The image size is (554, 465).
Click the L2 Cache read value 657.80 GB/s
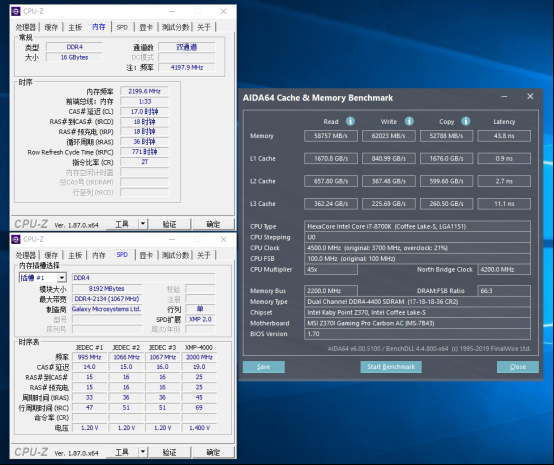331,181
